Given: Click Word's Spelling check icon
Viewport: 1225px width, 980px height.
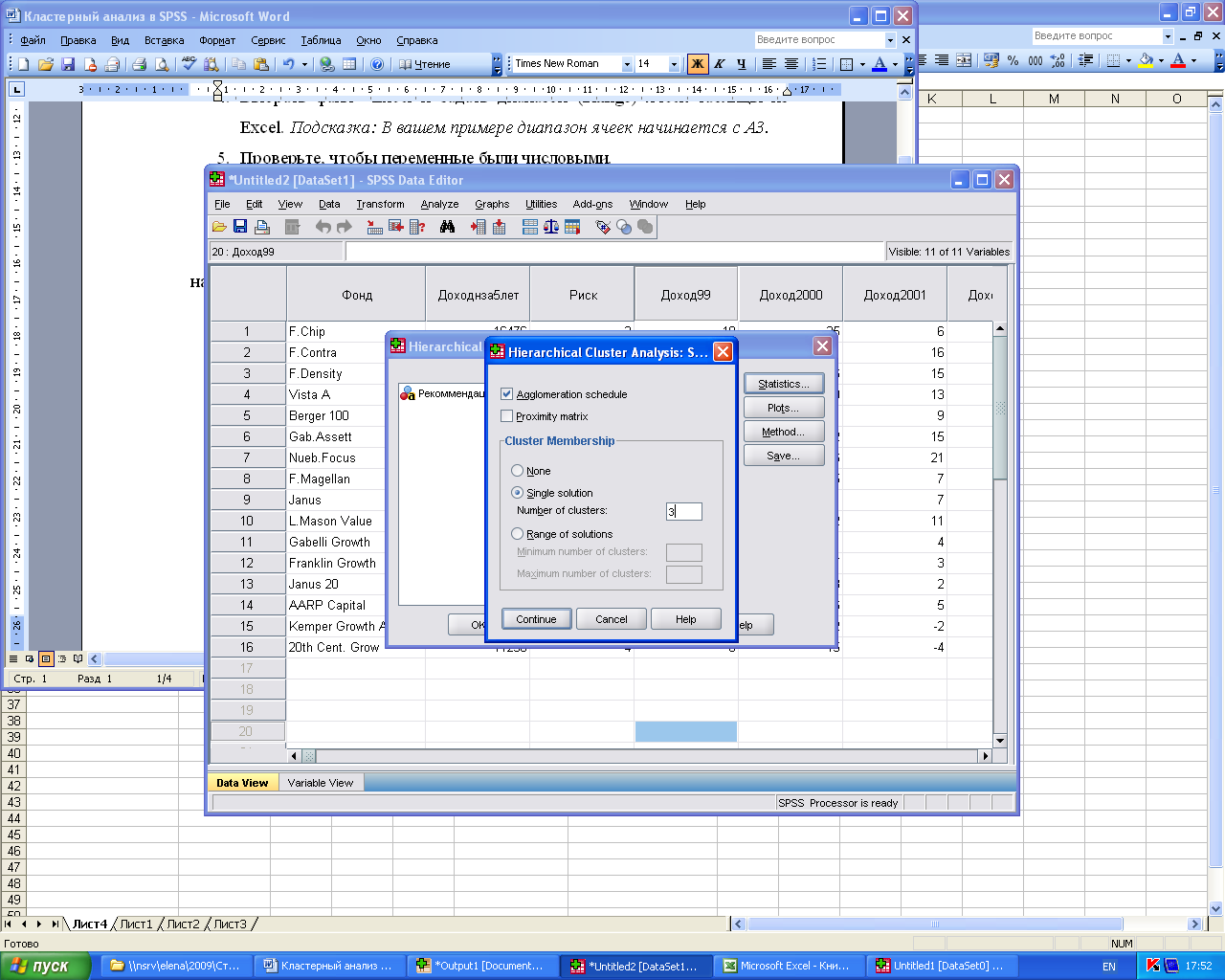Looking at the screenshot, I should 189,64.
